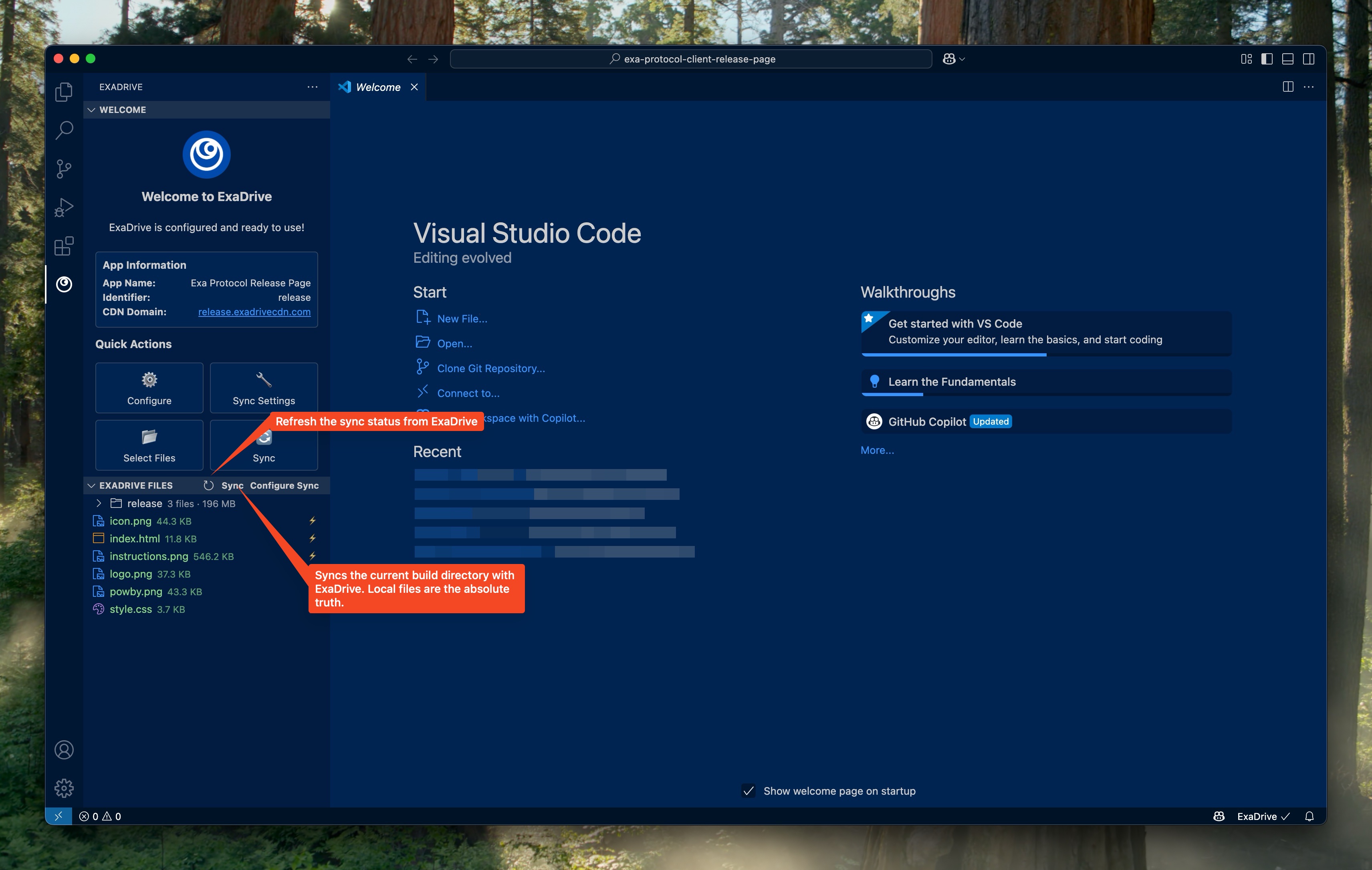Select index.html in the file list
This screenshot has height=870, width=1372.
(x=206, y=539)
